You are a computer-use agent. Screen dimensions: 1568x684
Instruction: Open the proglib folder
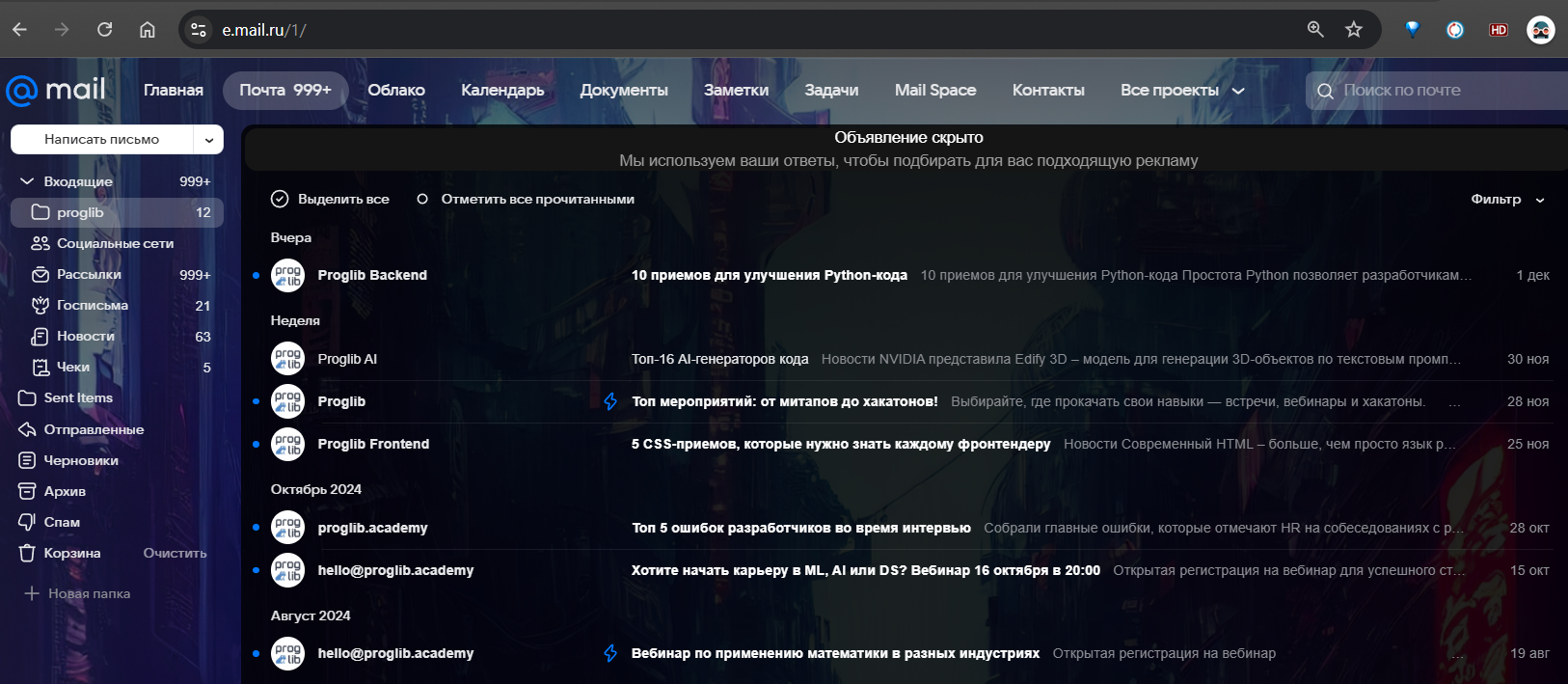click(x=117, y=212)
